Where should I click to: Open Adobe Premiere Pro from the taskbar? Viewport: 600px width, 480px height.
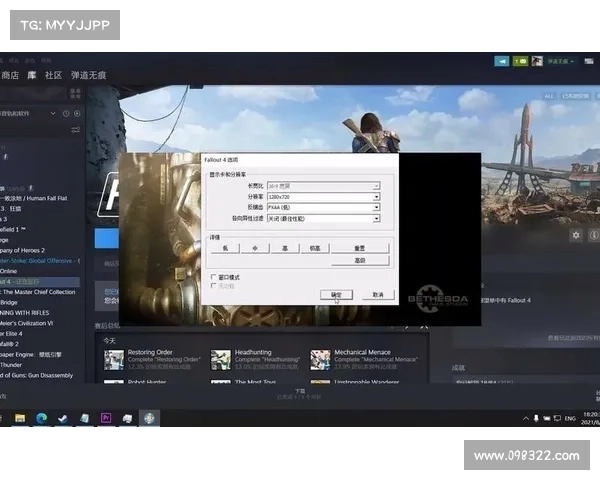(106, 418)
